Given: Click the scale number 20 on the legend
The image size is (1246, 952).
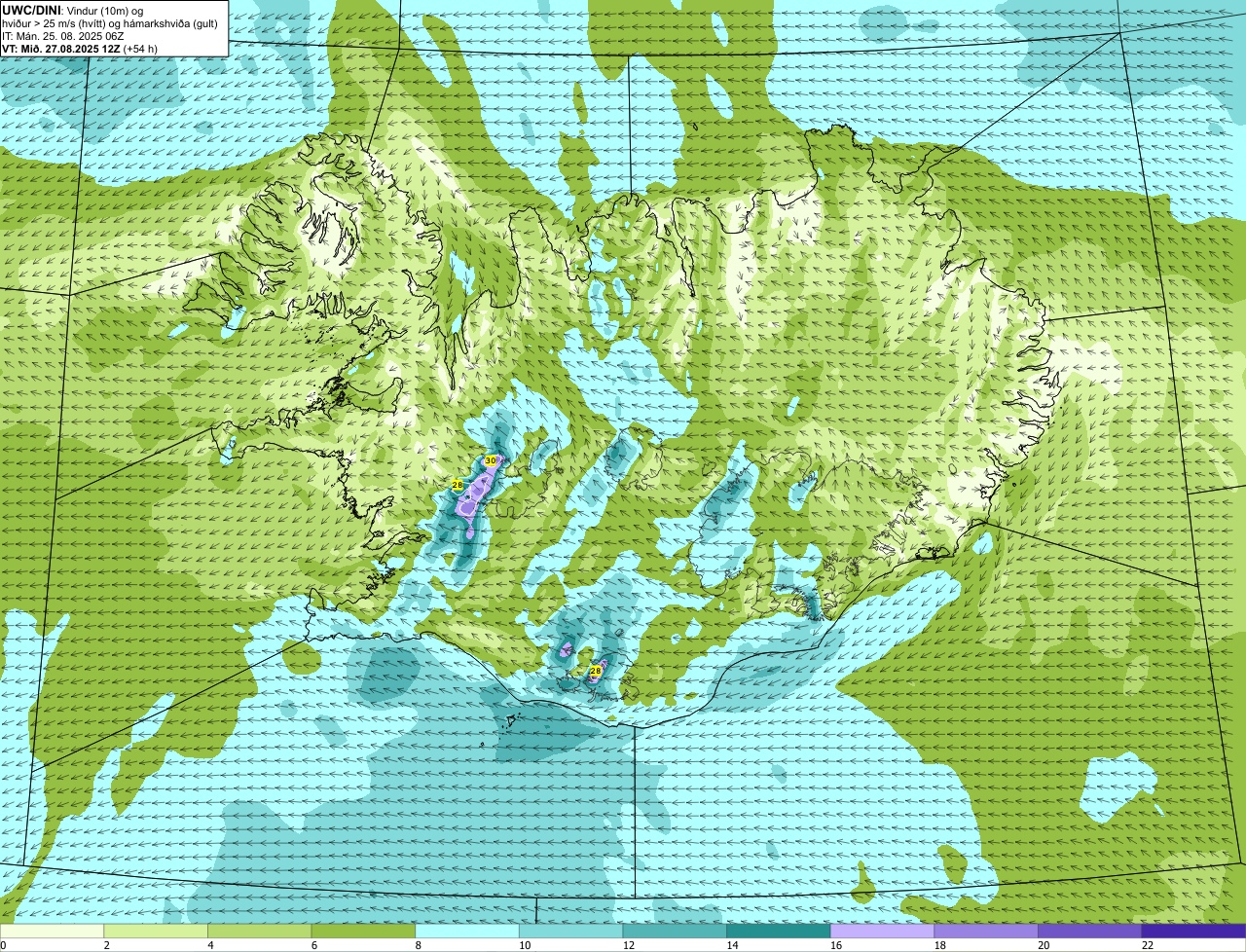Looking at the screenshot, I should click(1044, 945).
